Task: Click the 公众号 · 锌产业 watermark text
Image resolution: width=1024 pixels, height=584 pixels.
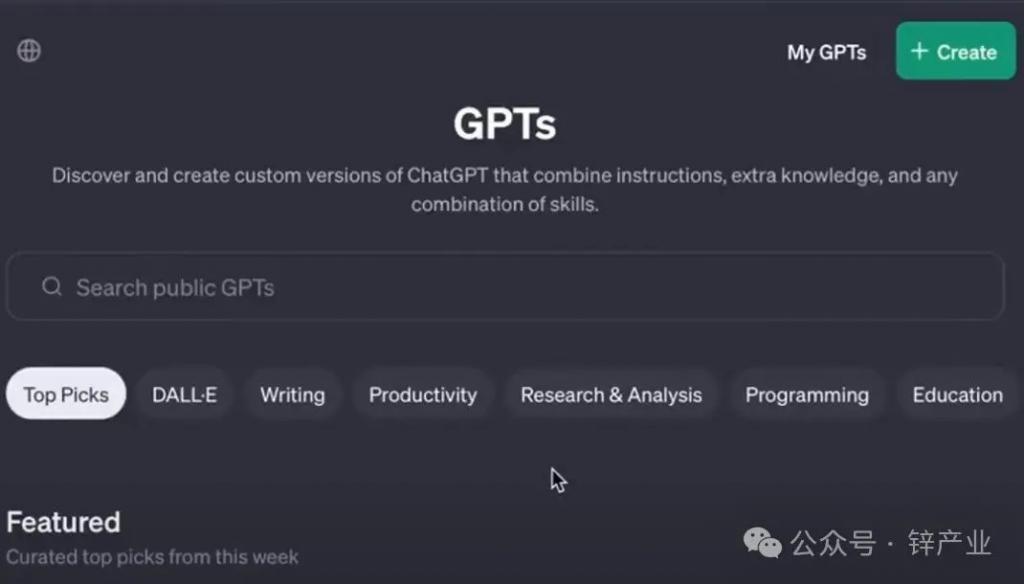Action: pos(891,543)
